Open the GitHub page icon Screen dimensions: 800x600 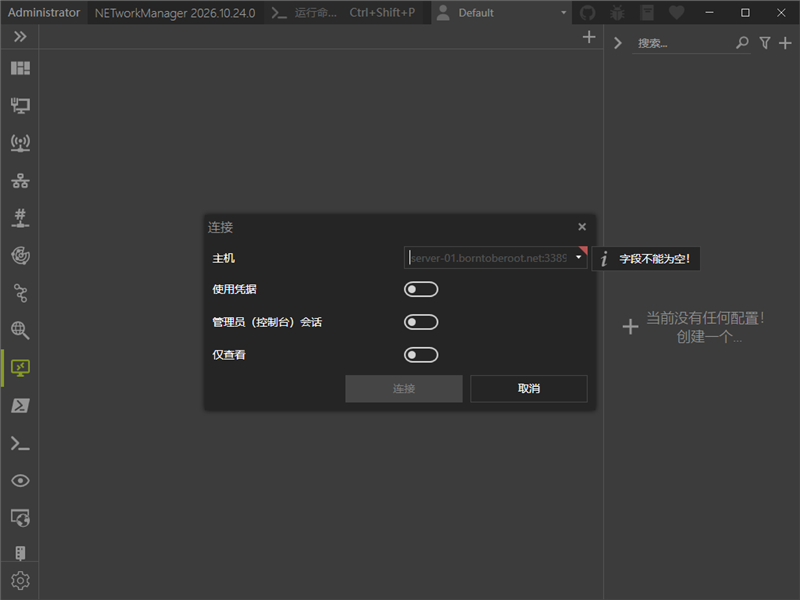[x=587, y=12]
